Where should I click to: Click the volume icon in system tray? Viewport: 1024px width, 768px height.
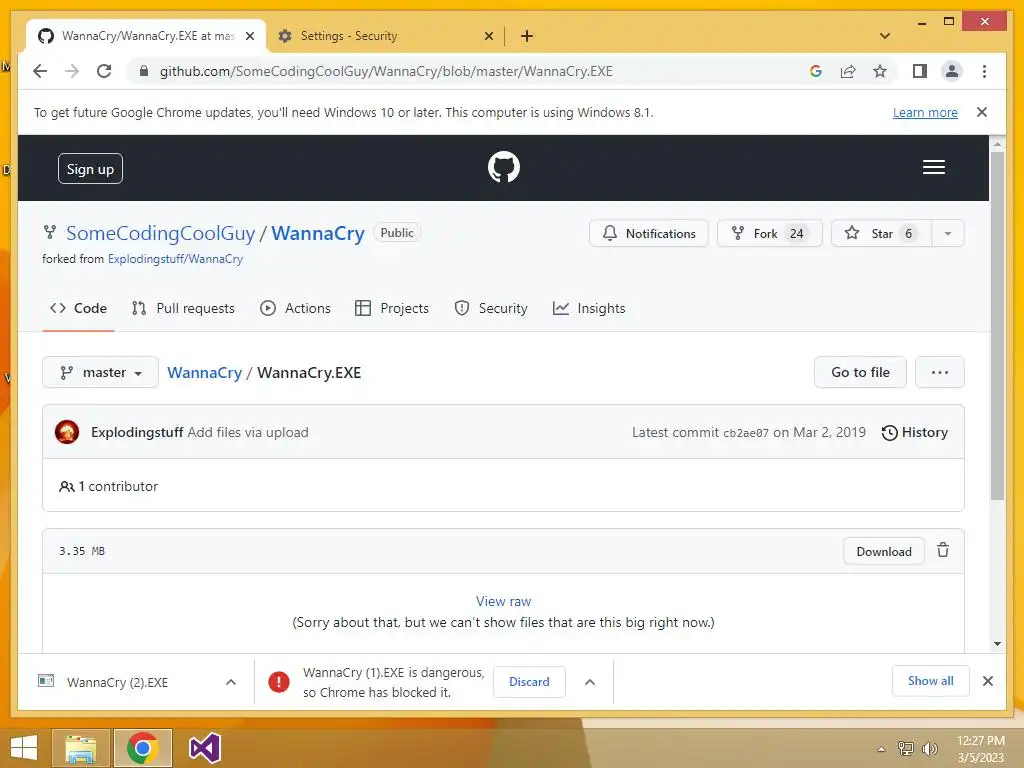929,748
